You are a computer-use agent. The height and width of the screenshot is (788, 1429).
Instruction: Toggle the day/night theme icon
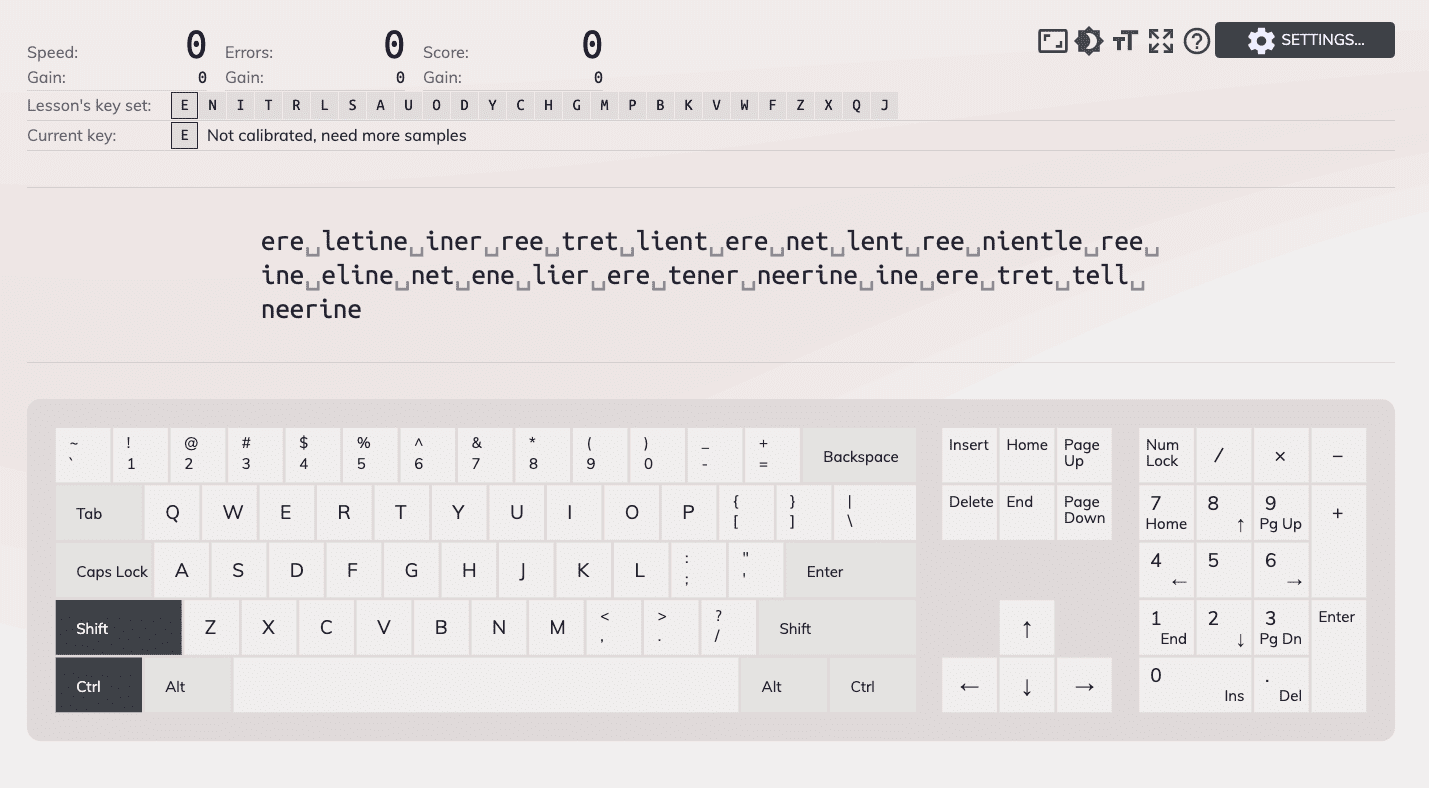1088,41
